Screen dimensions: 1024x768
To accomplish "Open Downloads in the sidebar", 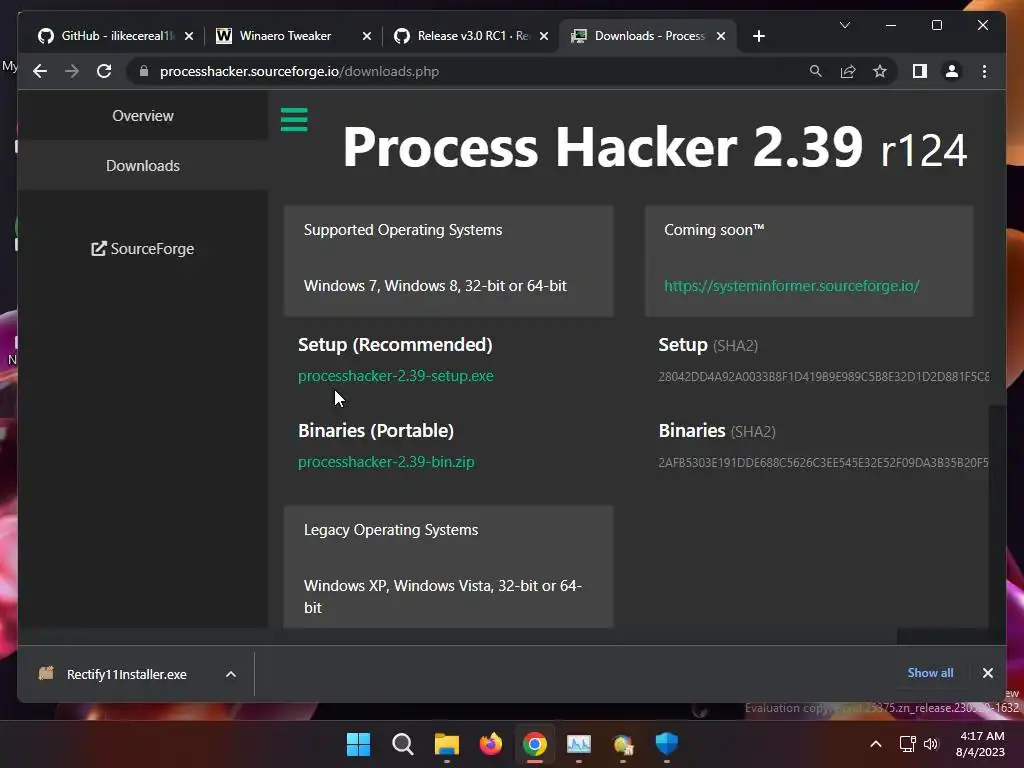I will click(x=142, y=166).
